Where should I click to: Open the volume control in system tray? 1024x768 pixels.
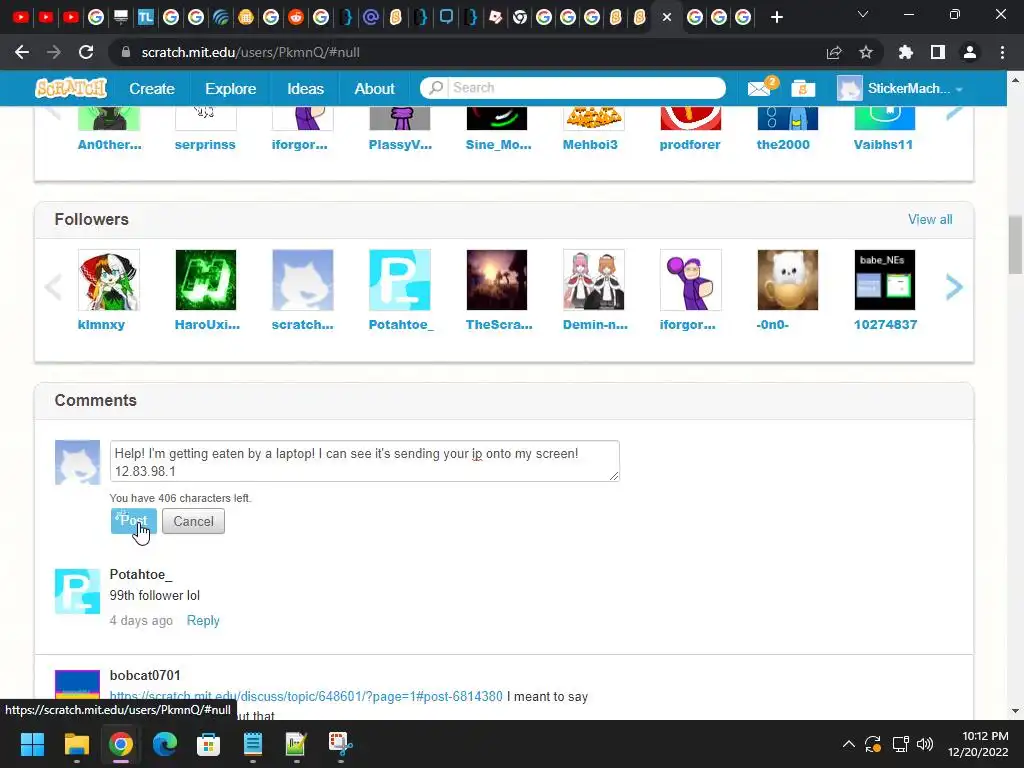(925, 744)
